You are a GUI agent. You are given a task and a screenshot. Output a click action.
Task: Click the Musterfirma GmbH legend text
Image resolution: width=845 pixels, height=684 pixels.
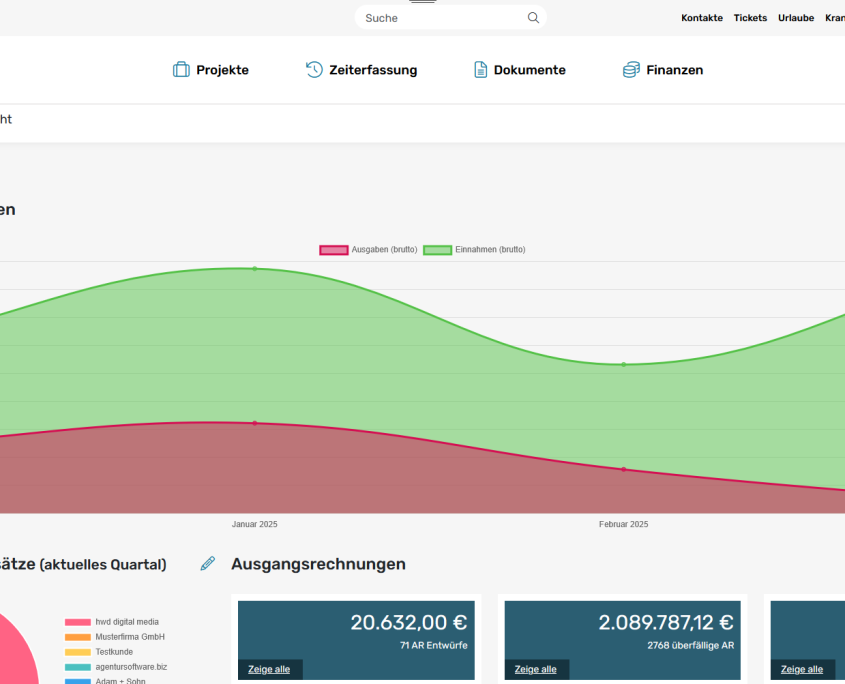(130, 637)
